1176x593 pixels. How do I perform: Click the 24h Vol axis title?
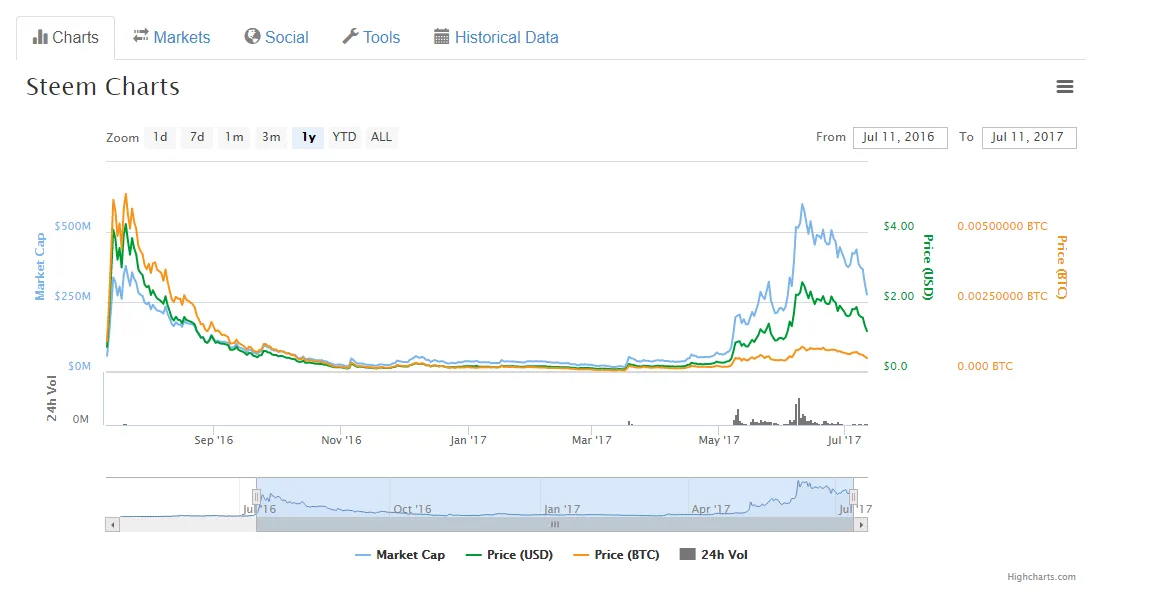(52, 399)
